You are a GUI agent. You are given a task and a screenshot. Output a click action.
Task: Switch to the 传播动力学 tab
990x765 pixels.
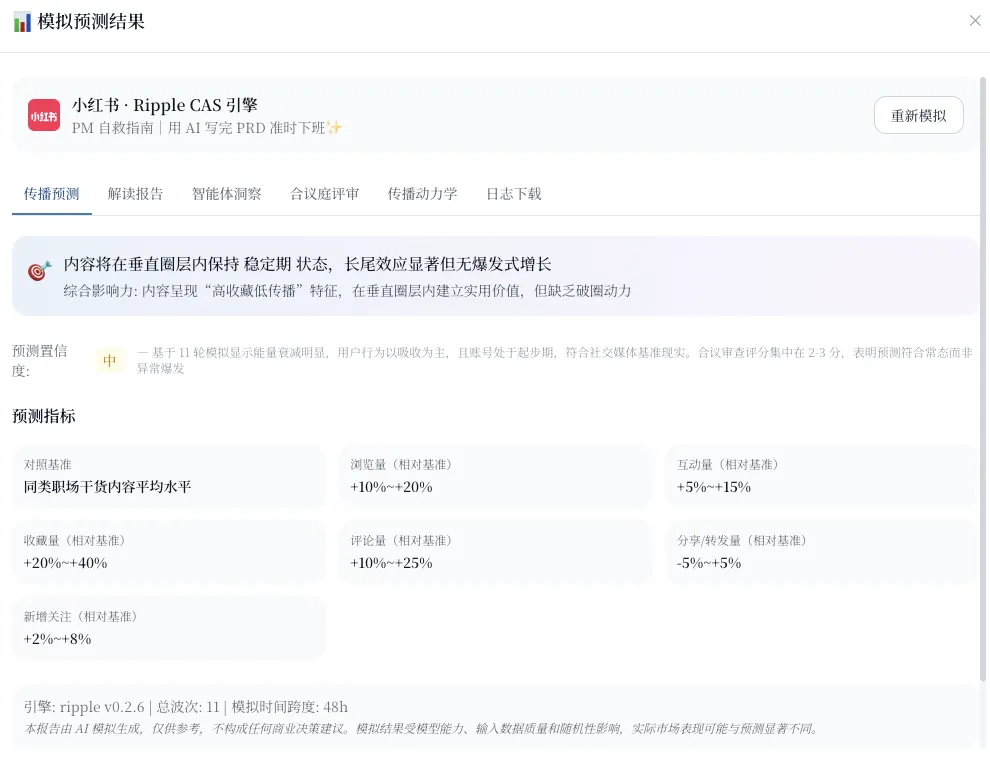(x=422, y=194)
